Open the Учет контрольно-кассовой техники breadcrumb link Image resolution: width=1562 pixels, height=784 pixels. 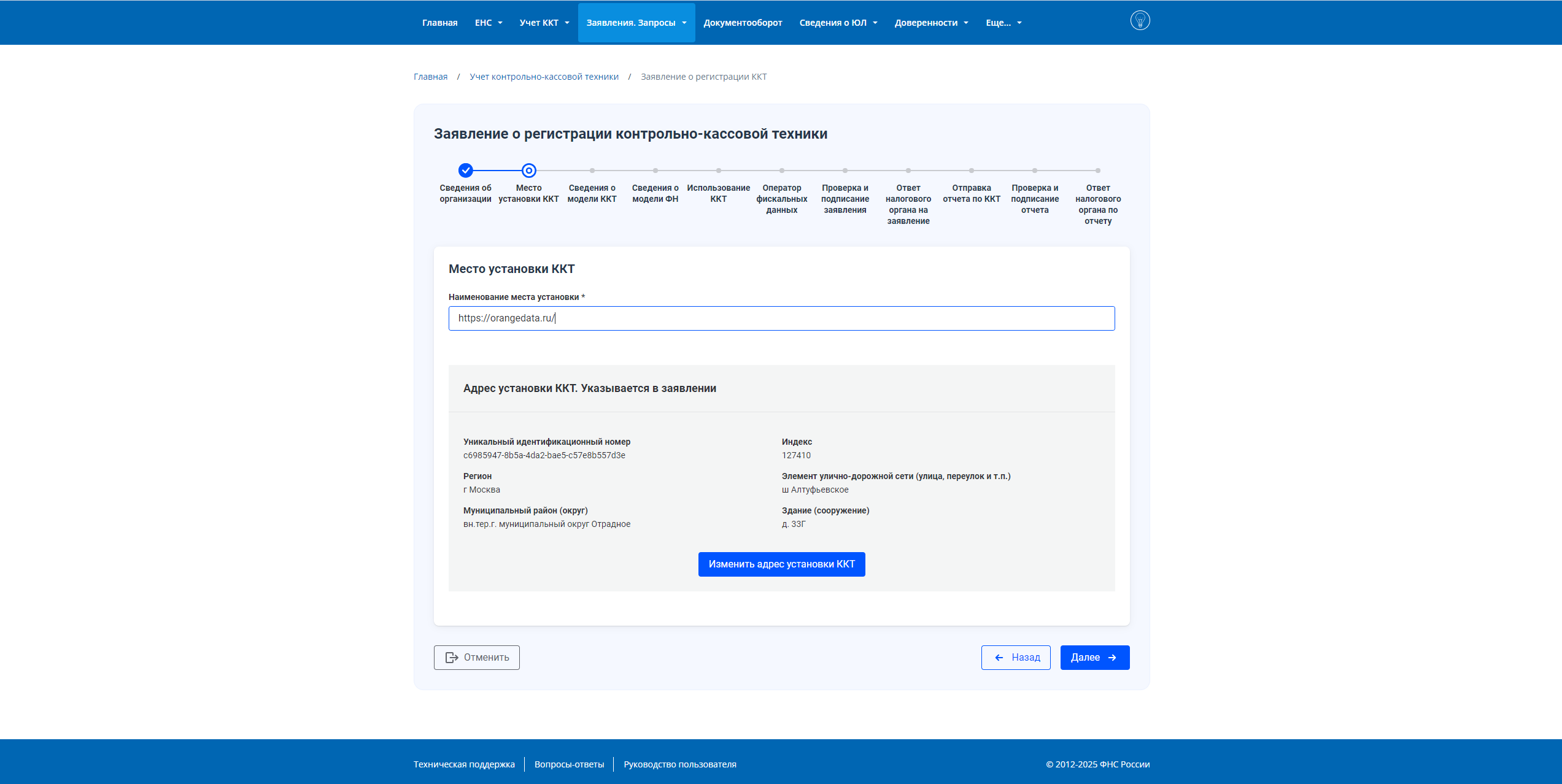click(544, 77)
